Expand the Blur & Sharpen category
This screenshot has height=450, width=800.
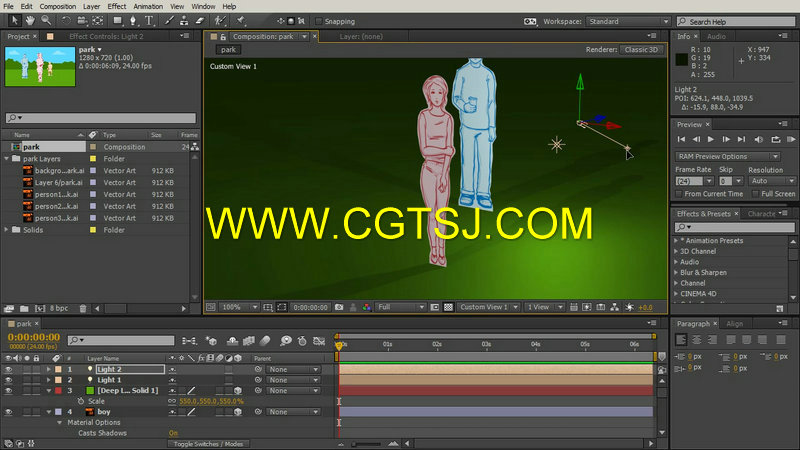(x=677, y=272)
